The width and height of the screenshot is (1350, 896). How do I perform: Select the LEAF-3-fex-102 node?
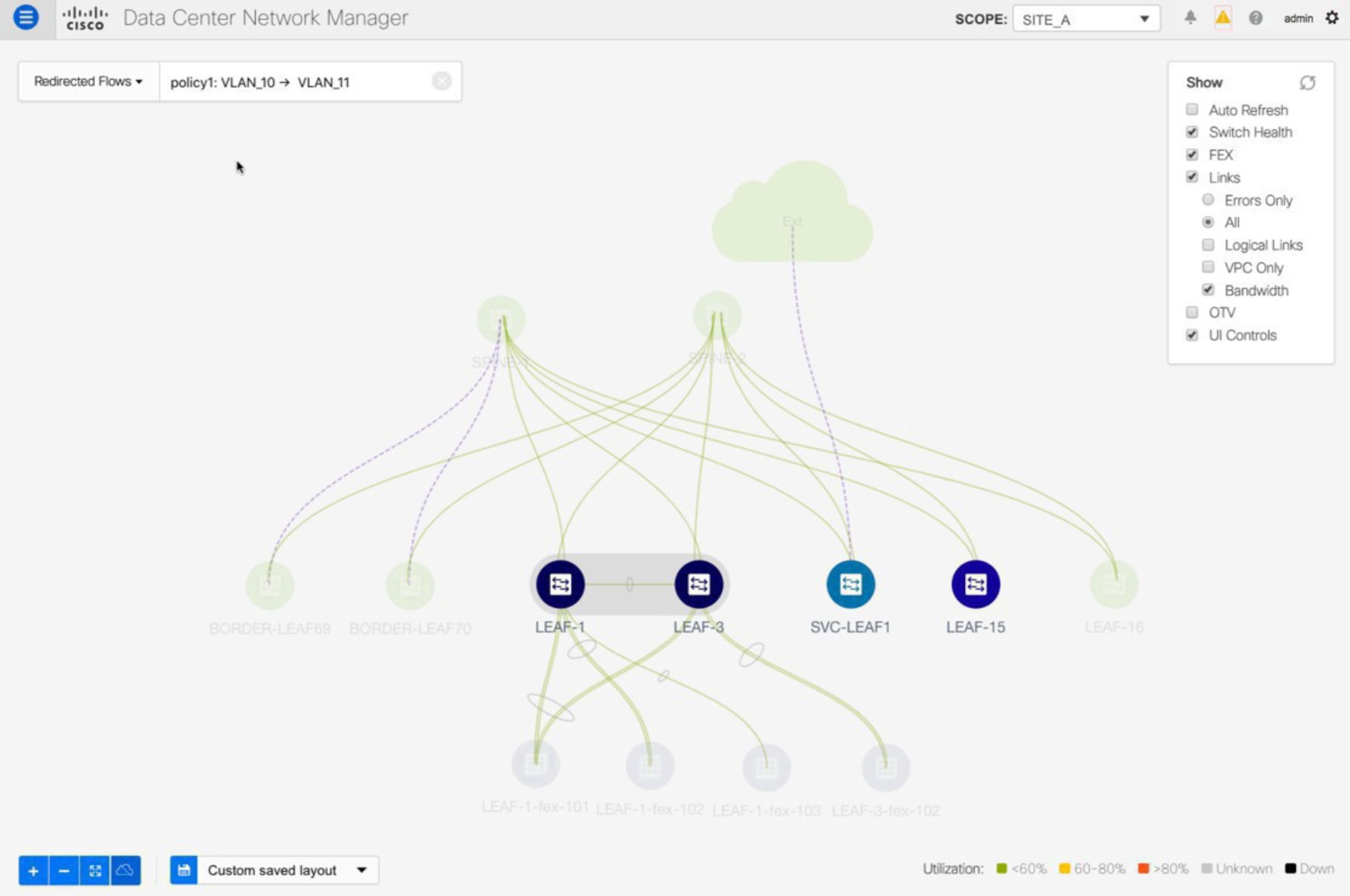pyautogui.click(x=885, y=767)
